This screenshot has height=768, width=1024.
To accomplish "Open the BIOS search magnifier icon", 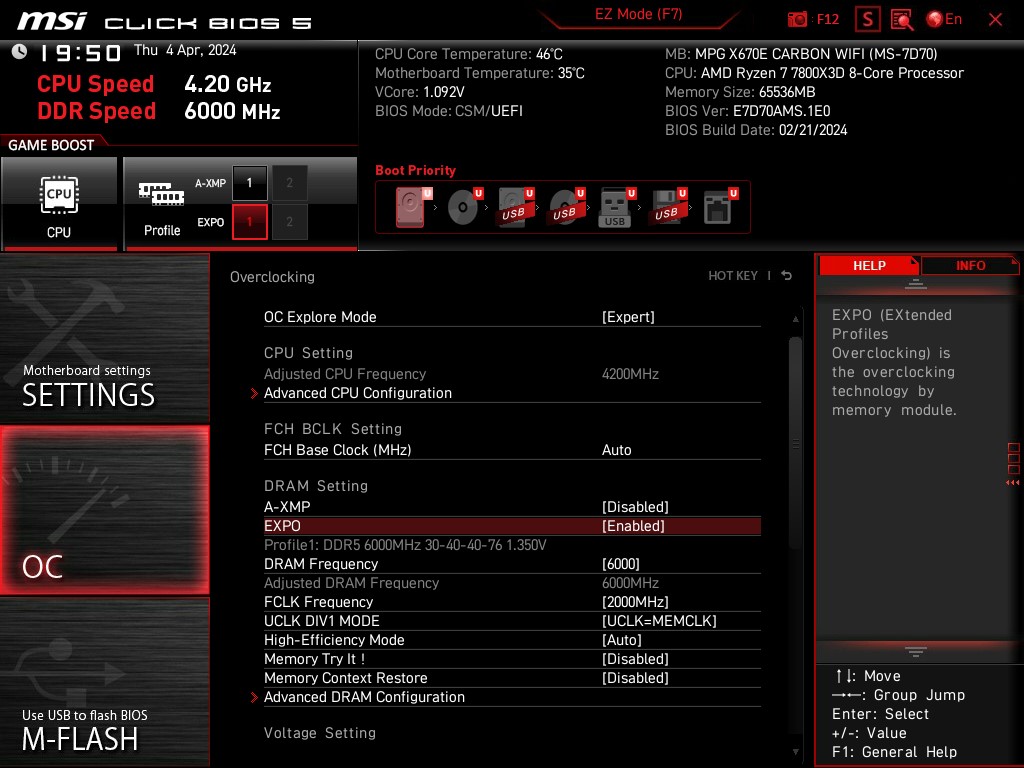I will [x=902, y=20].
